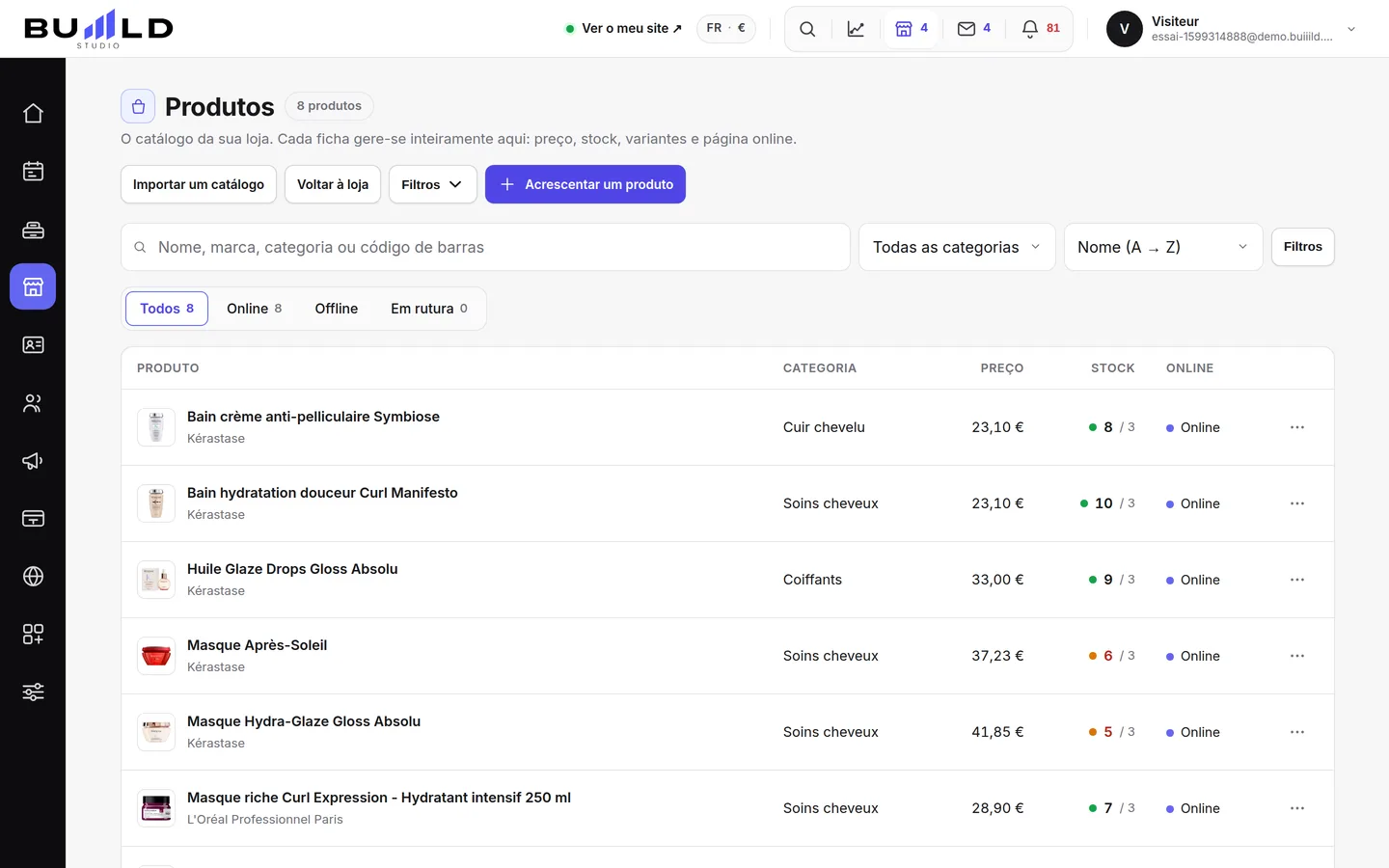Click the 33,00 € price cell
The image size is (1389, 868).
point(997,580)
